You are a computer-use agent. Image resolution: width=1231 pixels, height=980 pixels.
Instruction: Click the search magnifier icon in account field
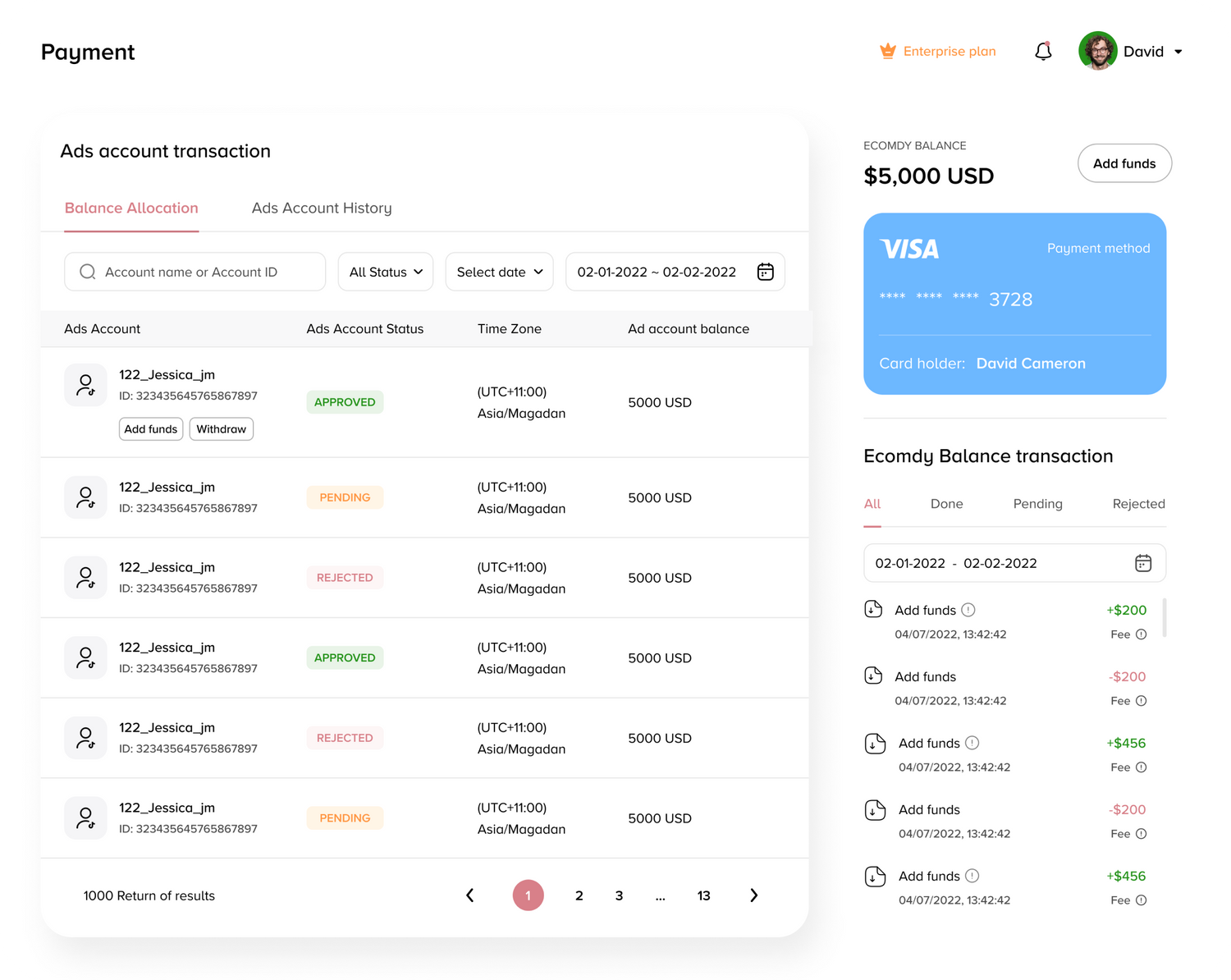tap(87, 272)
